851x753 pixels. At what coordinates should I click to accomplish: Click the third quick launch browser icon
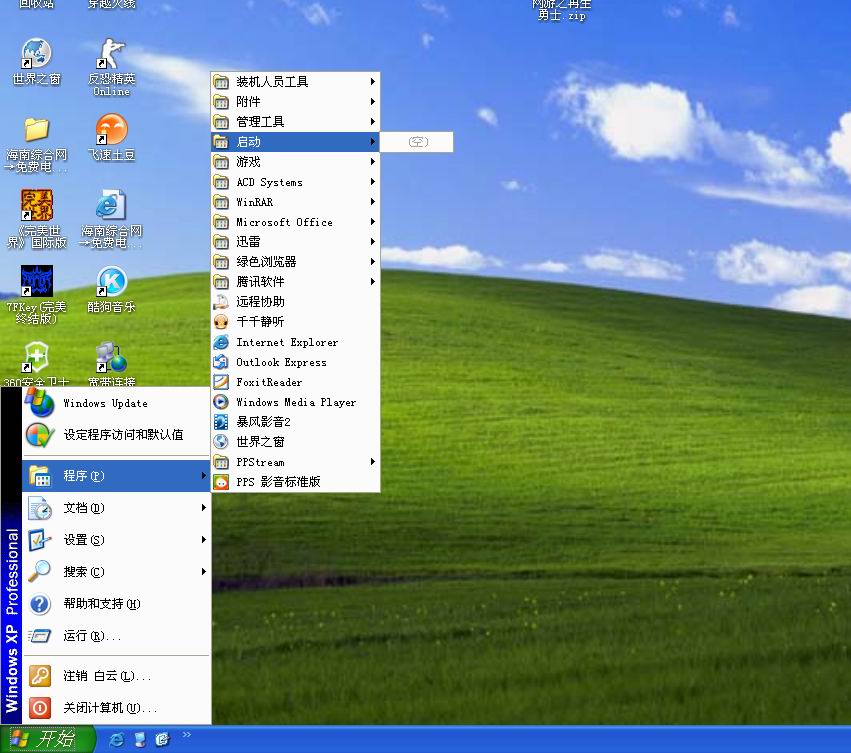pyautogui.click(x=162, y=739)
